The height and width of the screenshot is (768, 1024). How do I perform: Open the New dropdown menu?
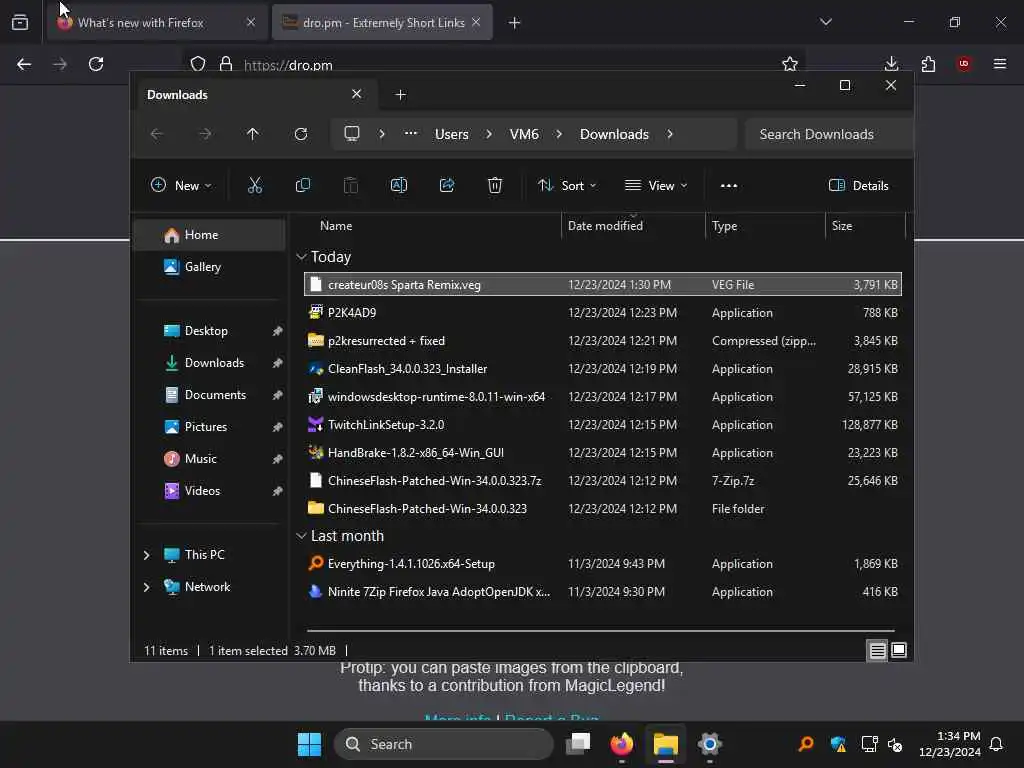[181, 185]
